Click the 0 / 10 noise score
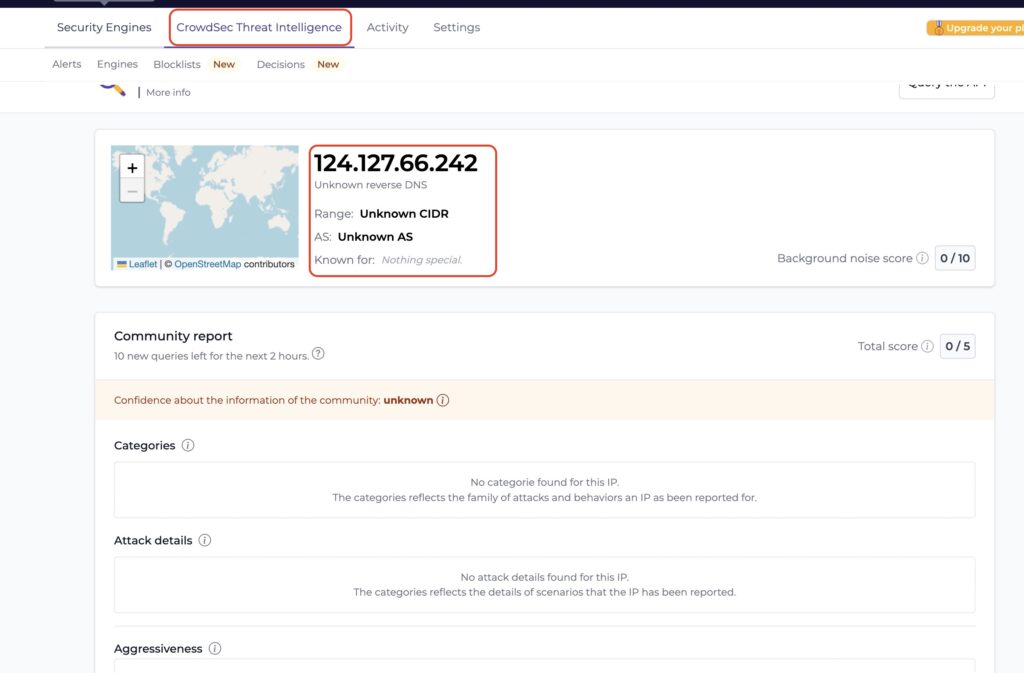The height and width of the screenshot is (673, 1024). pyautogui.click(x=955, y=258)
